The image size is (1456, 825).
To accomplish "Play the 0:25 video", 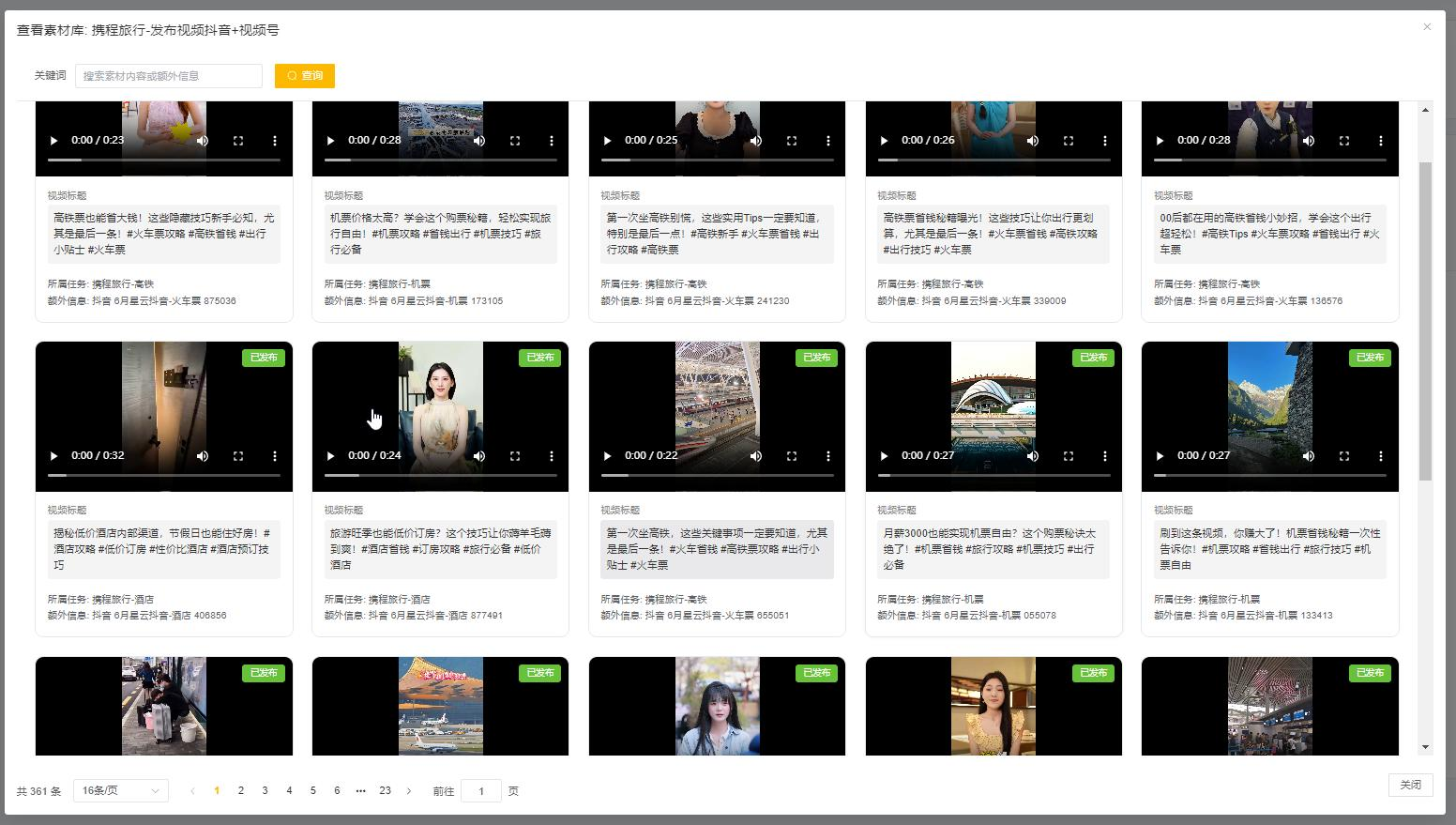I will click(x=607, y=141).
